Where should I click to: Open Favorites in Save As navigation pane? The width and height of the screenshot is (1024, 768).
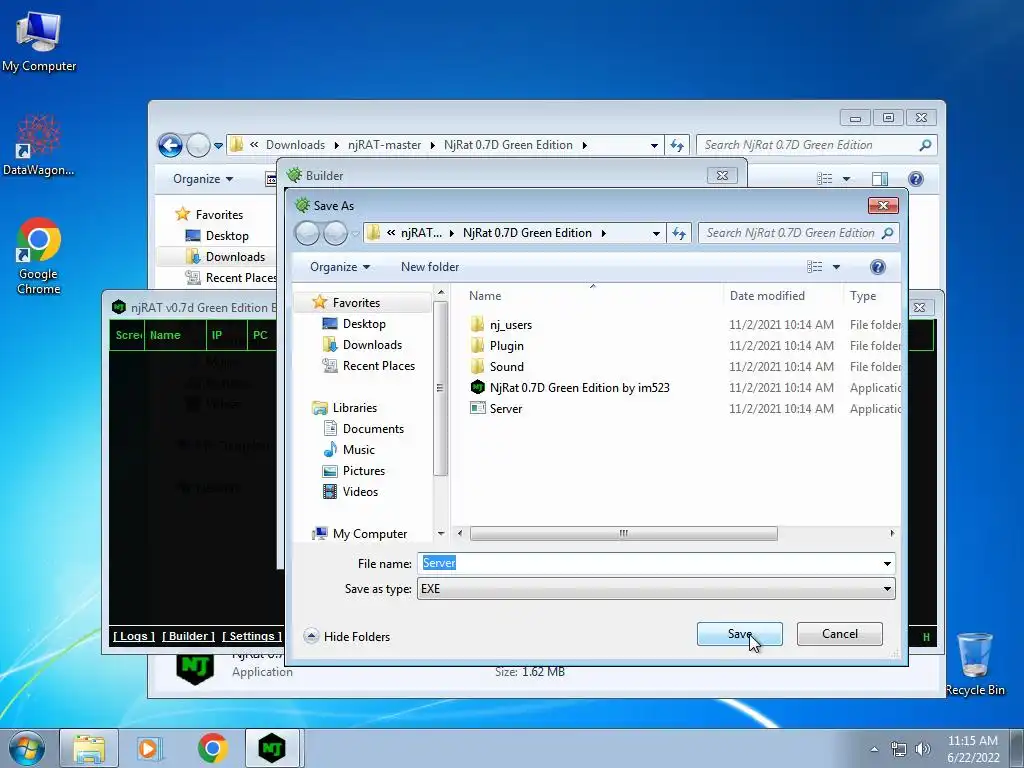coord(356,302)
